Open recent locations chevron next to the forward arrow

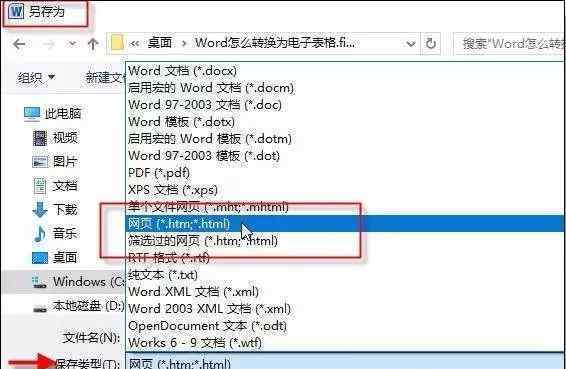[x=72, y=44]
